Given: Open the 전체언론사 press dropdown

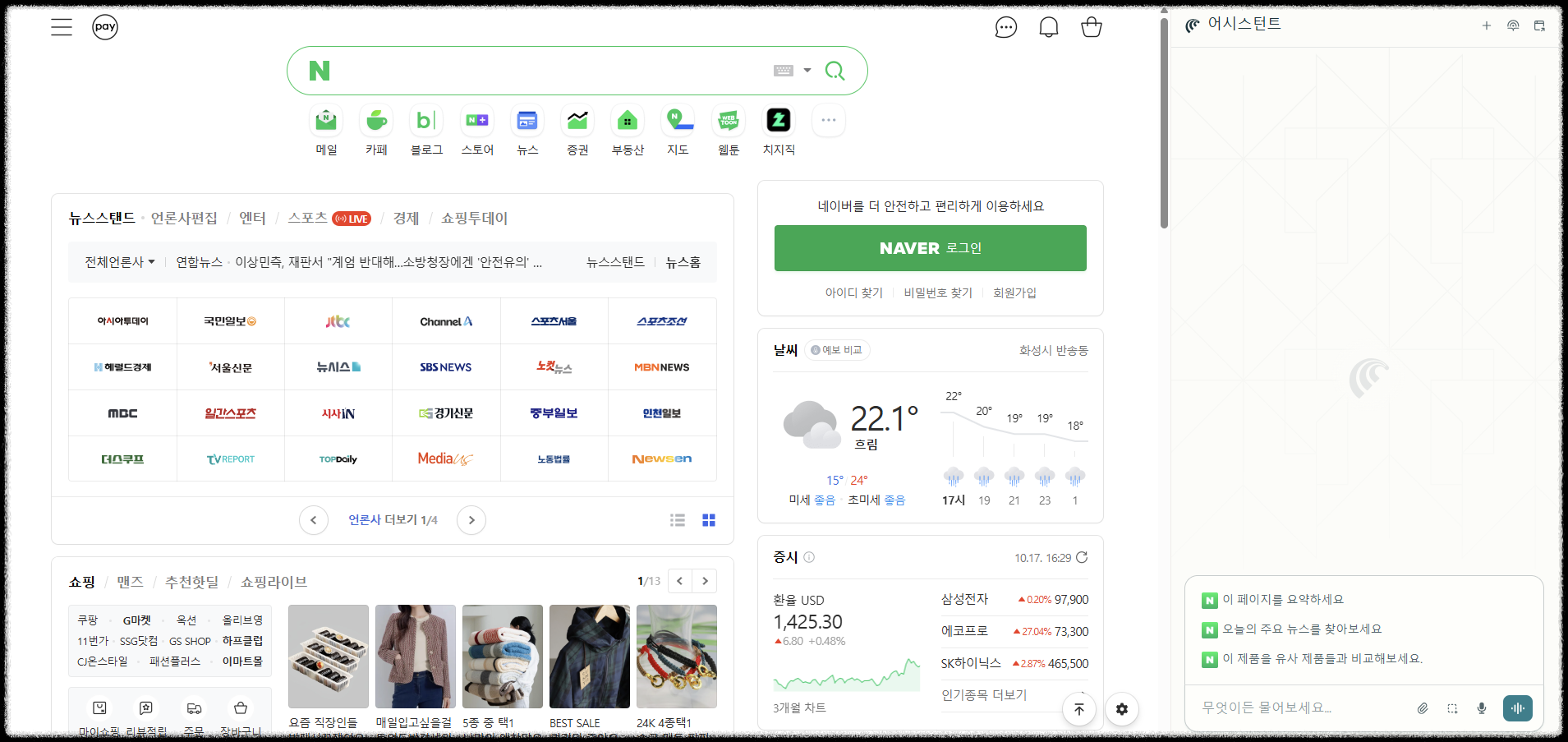Looking at the screenshot, I should [118, 261].
